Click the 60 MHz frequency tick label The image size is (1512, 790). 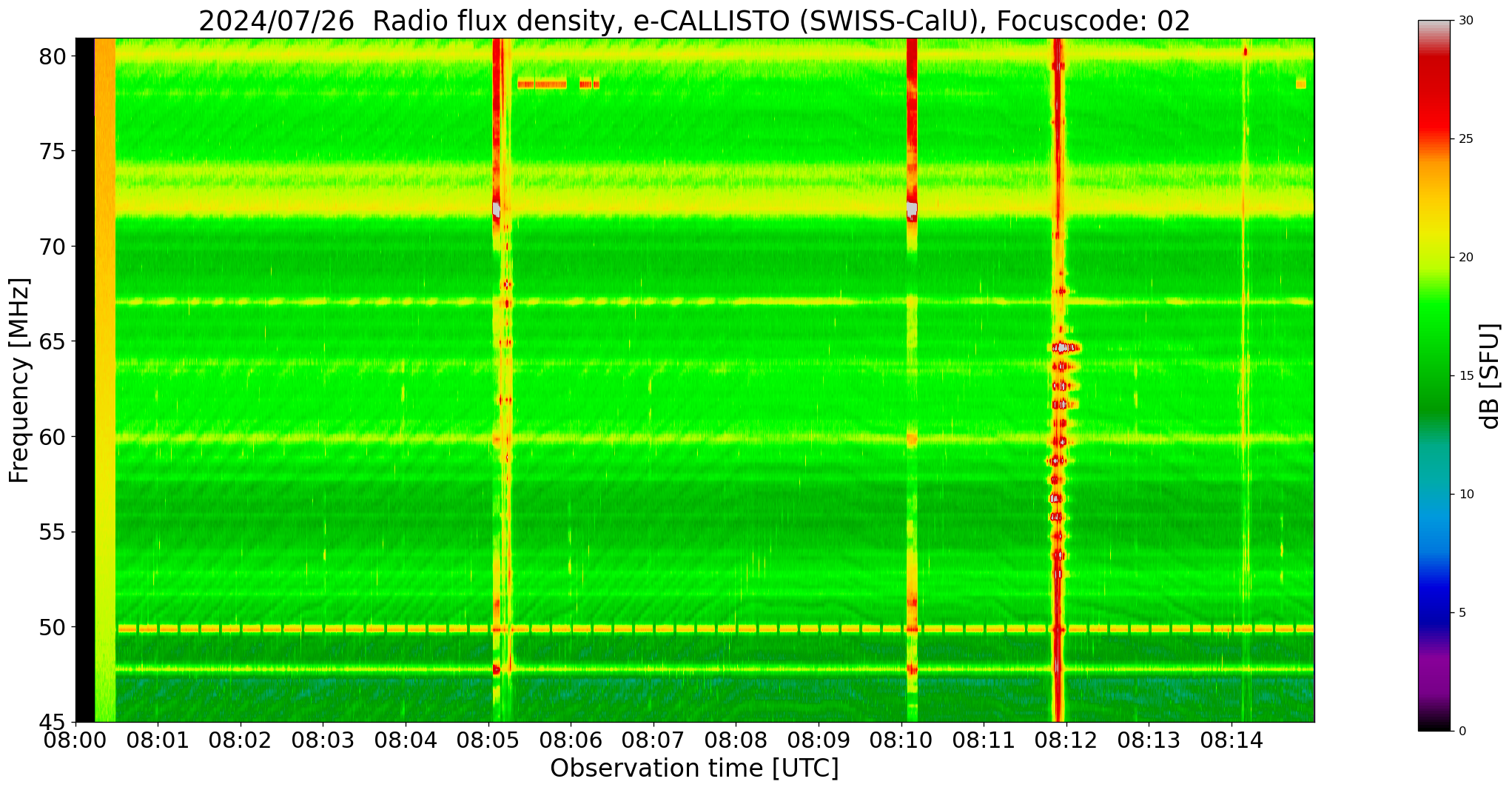pyautogui.click(x=53, y=437)
